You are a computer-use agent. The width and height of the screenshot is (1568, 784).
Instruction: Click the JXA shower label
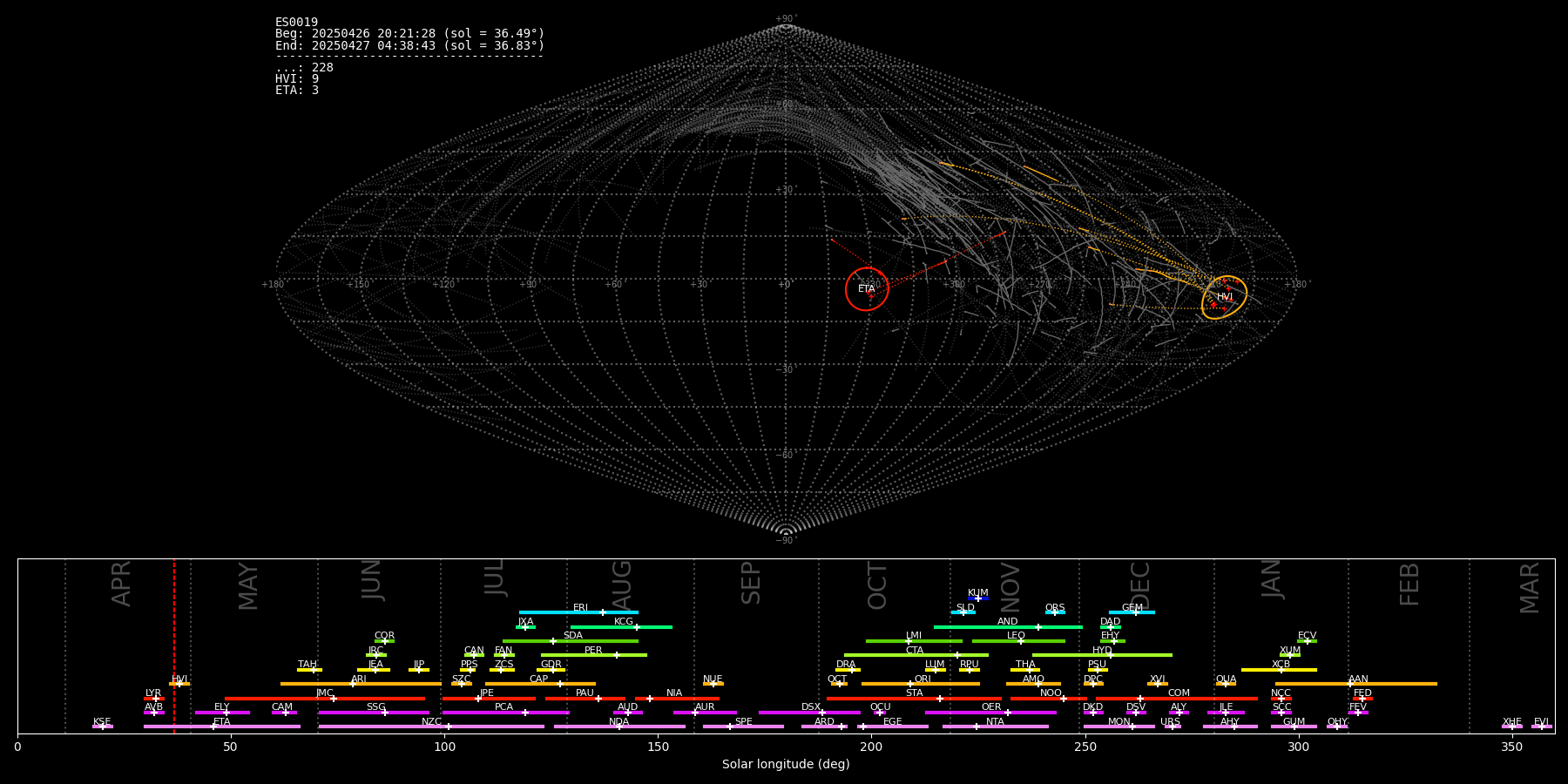(525, 622)
